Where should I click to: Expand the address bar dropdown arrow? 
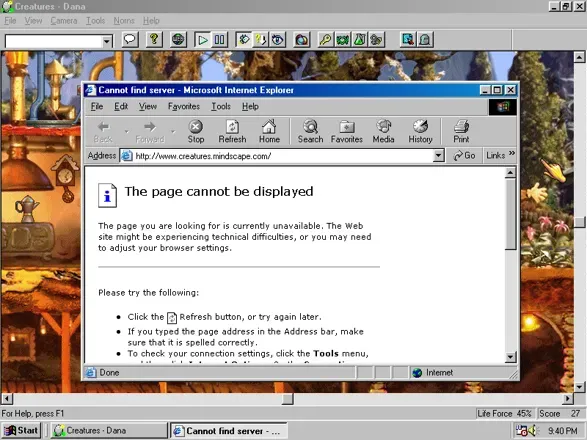(438, 156)
